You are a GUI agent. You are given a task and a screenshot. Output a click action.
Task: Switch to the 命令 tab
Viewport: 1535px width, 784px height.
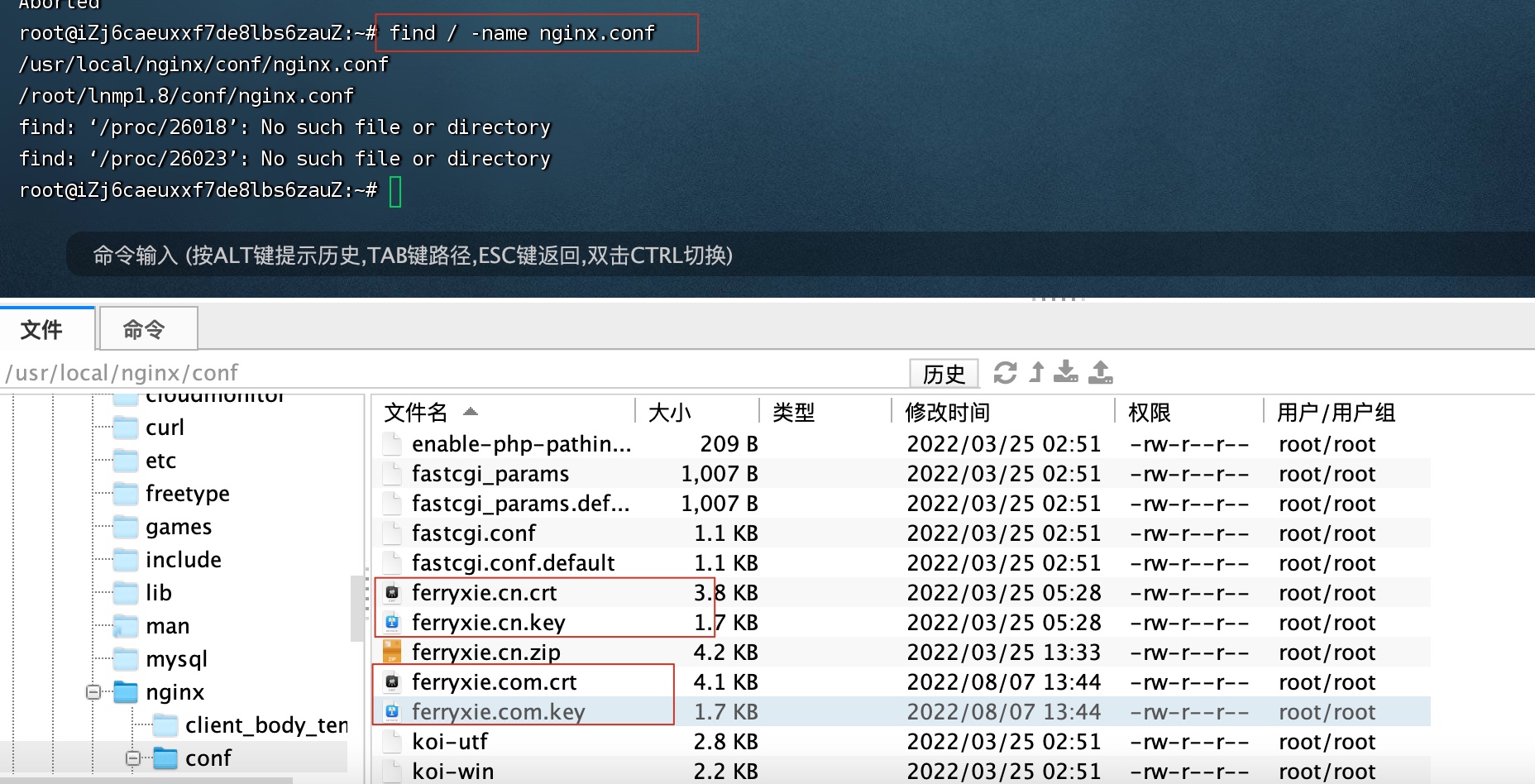[x=147, y=329]
